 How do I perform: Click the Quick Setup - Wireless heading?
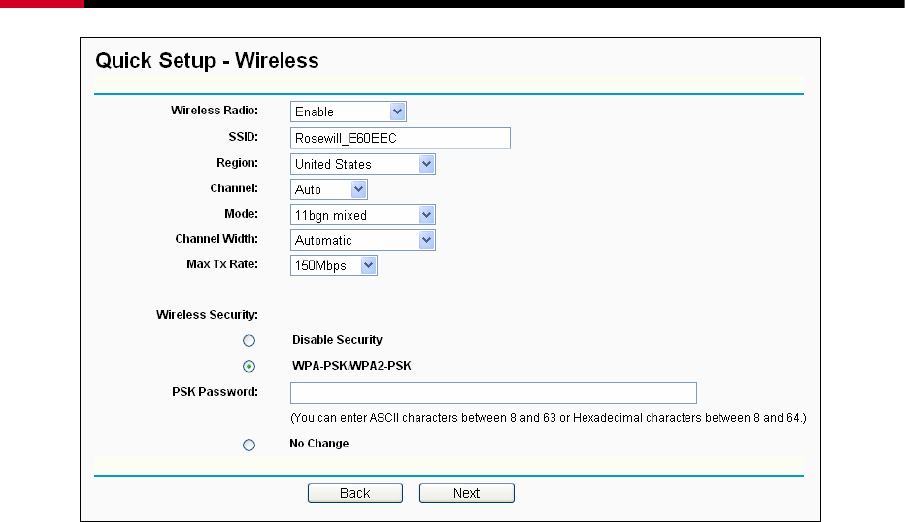tap(207, 61)
